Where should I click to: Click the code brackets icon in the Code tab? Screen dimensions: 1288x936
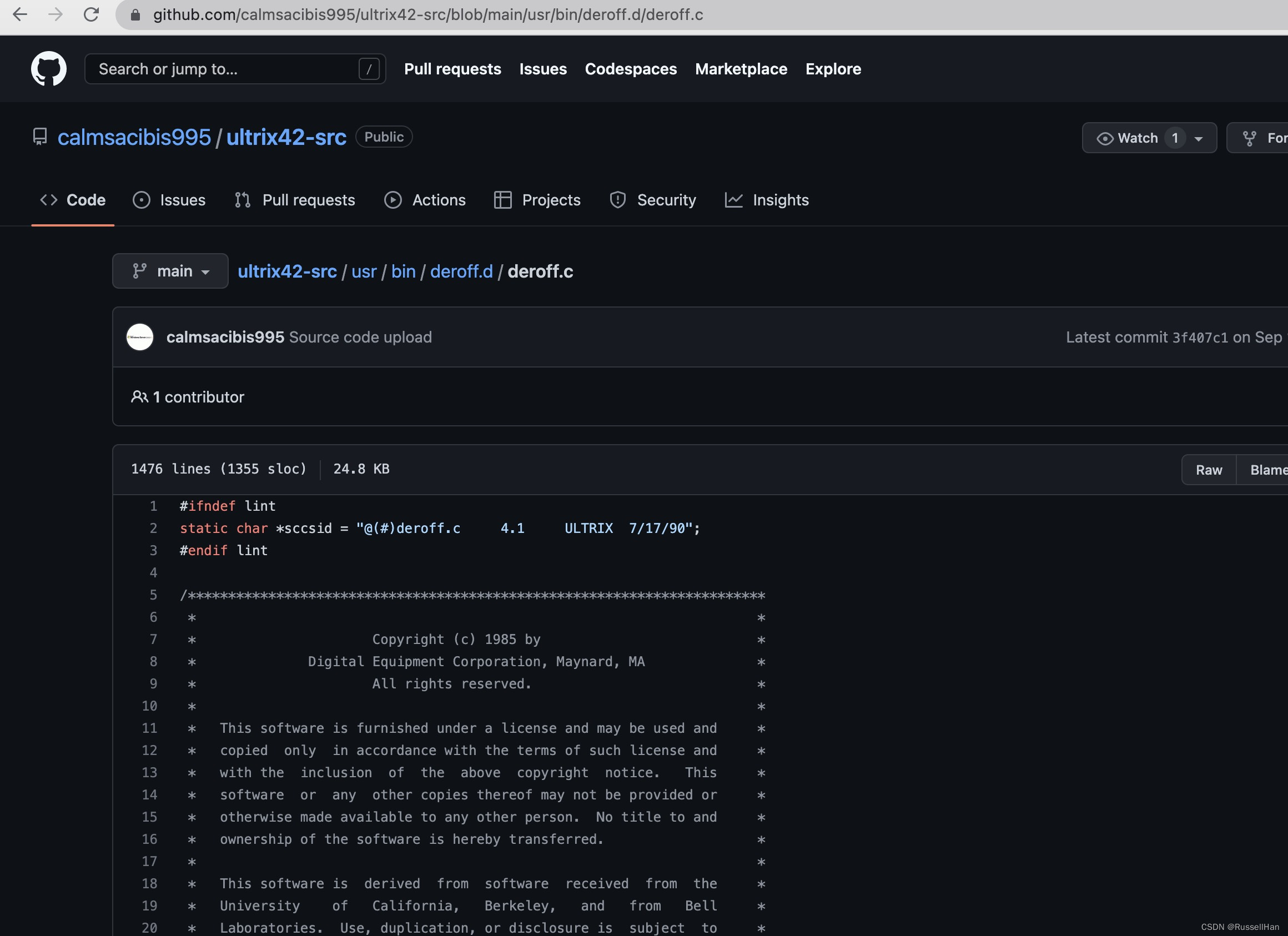(x=49, y=200)
